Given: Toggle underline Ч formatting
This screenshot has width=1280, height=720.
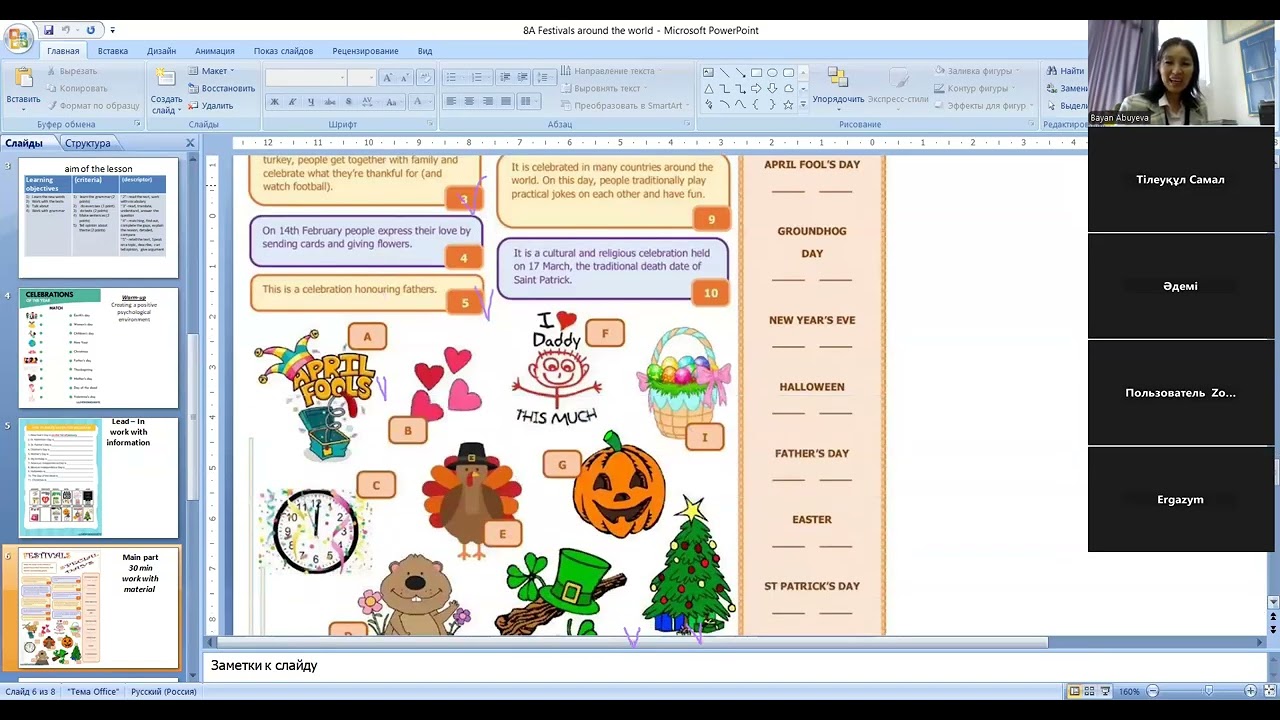Looking at the screenshot, I should (311, 102).
